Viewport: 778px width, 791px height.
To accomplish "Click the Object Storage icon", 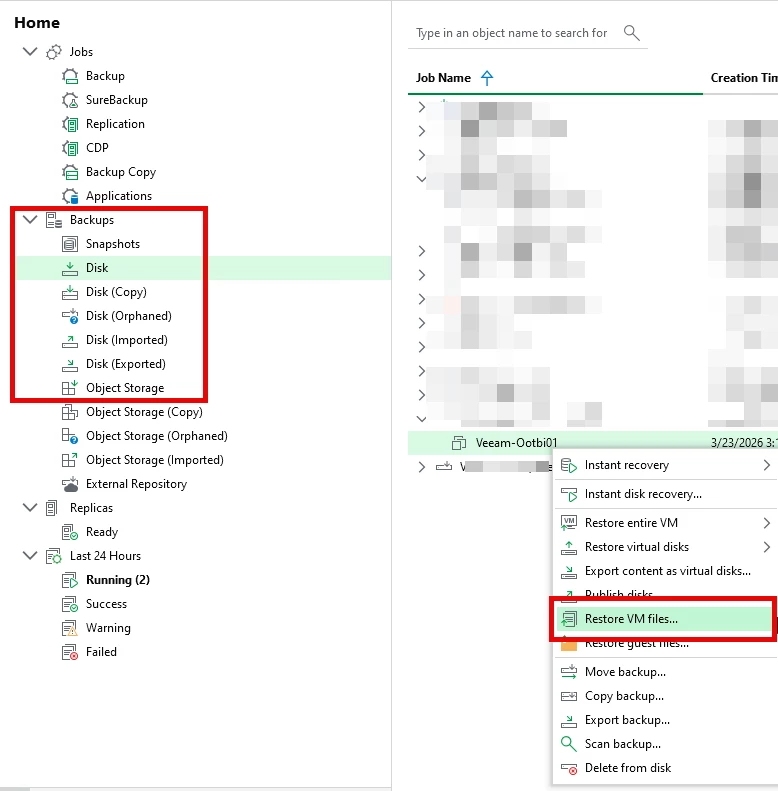I will [x=70, y=388].
